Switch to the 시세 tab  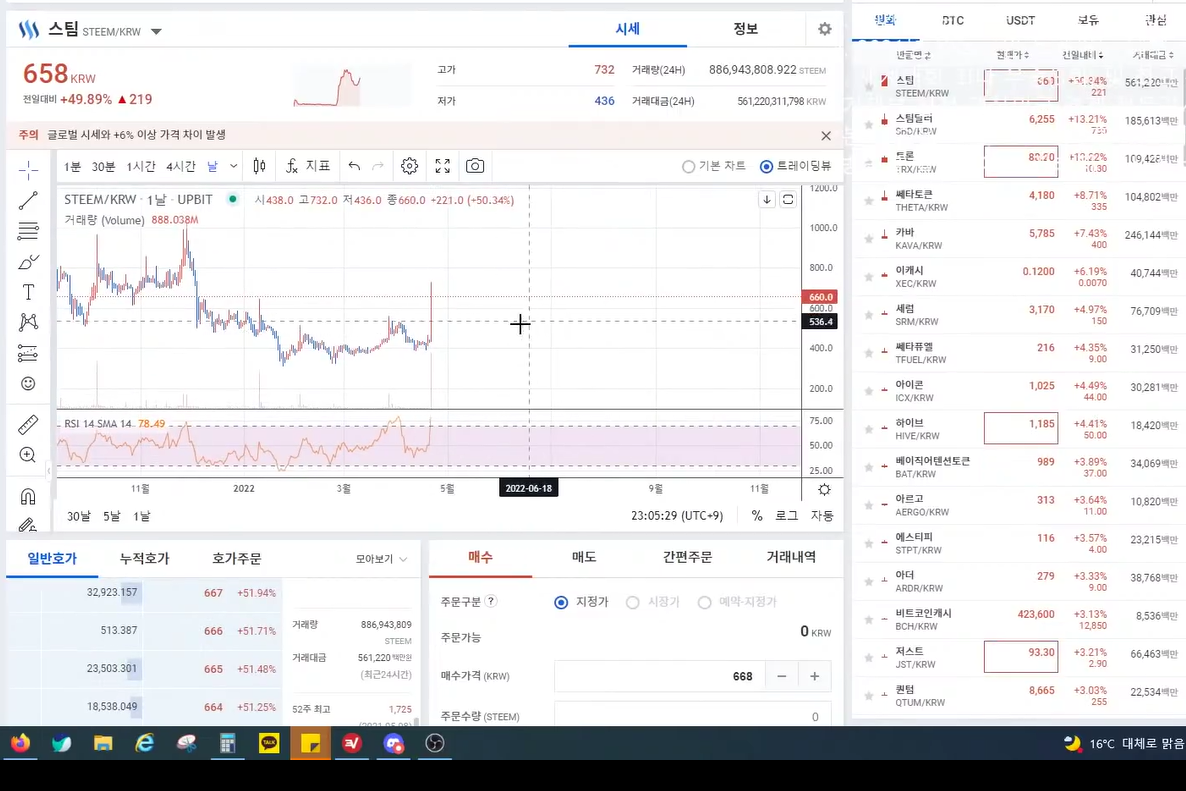[627, 29]
